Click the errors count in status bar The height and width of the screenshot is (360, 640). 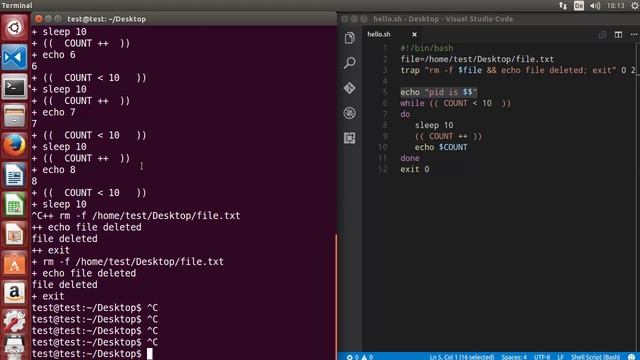[353, 357]
